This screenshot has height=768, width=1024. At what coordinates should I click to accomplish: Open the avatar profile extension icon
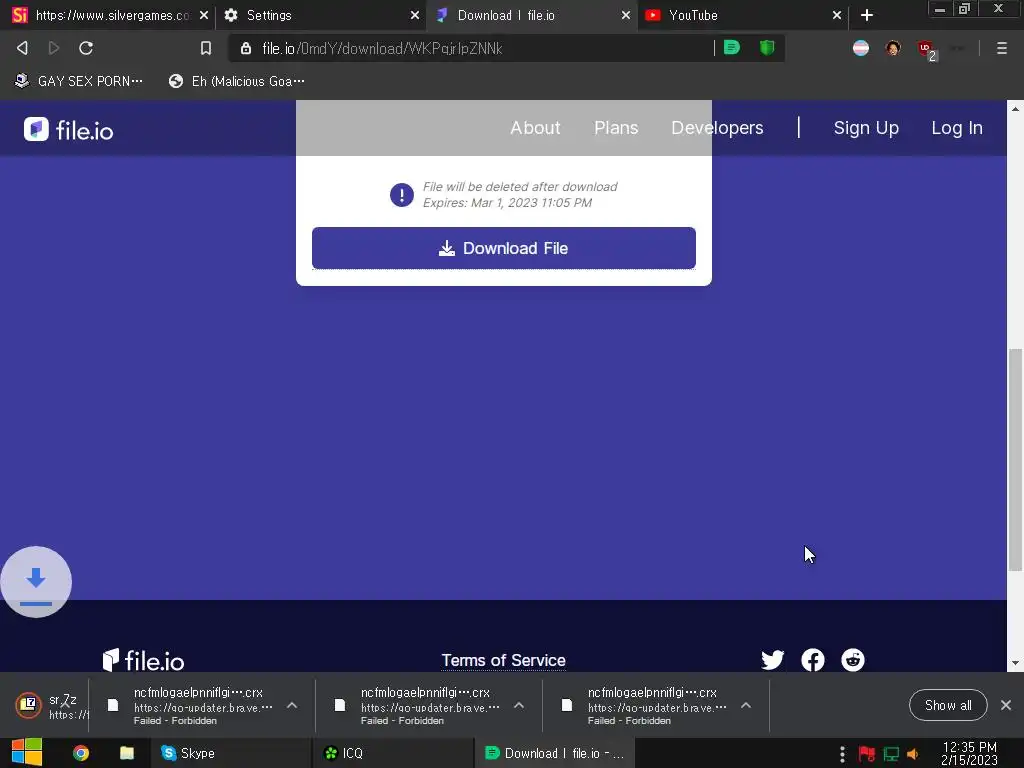[x=893, y=48]
